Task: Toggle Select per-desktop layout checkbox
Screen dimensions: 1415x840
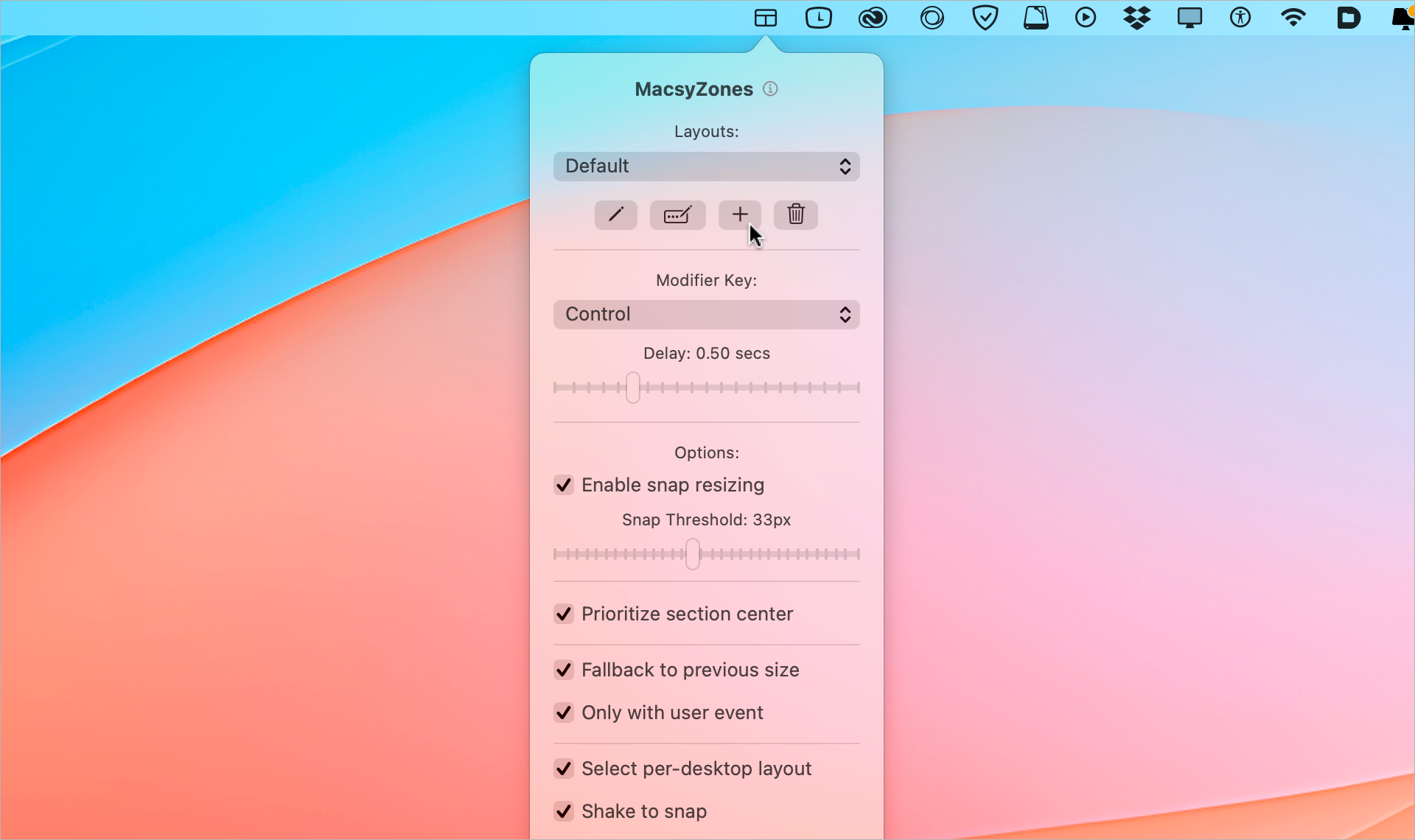Action: (564, 769)
